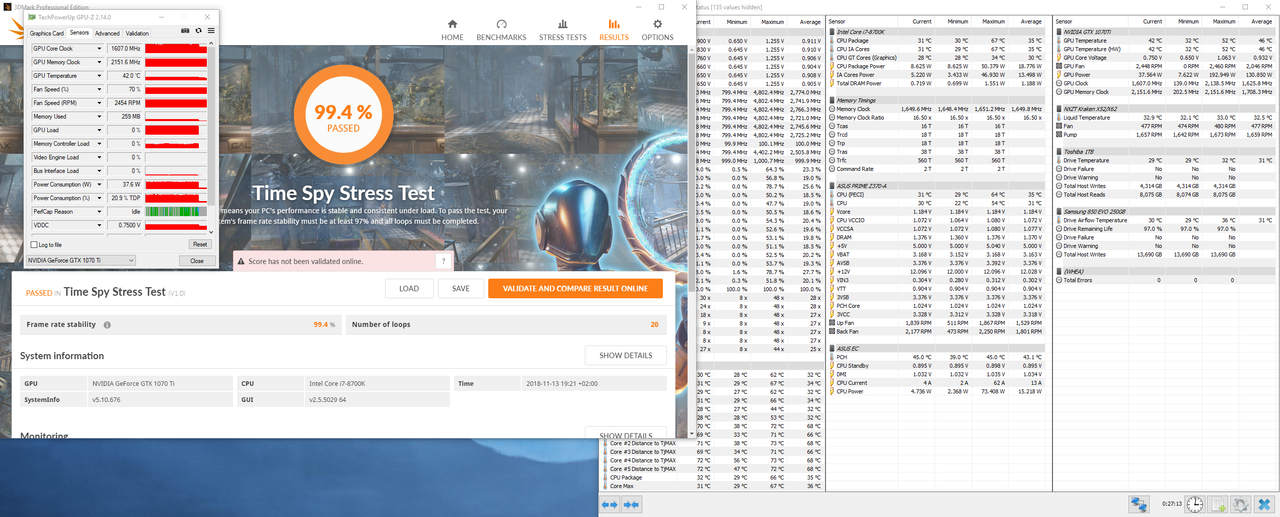
Task: Click GPU-Z refresh icon
Action: (198, 31)
